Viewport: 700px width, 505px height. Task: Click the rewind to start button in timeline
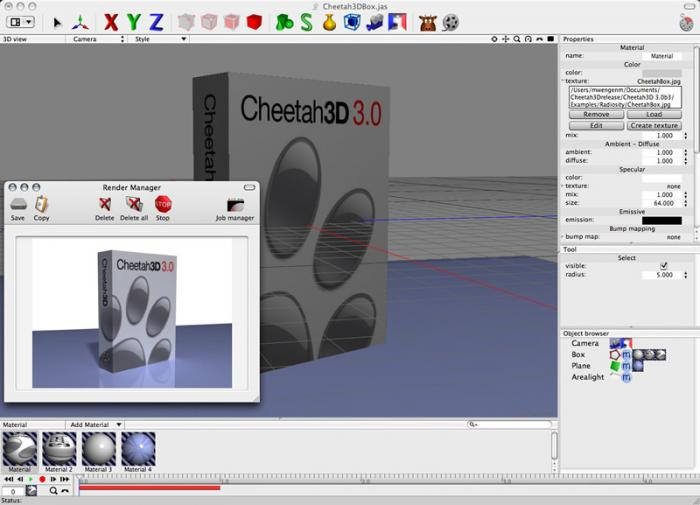click(8, 479)
